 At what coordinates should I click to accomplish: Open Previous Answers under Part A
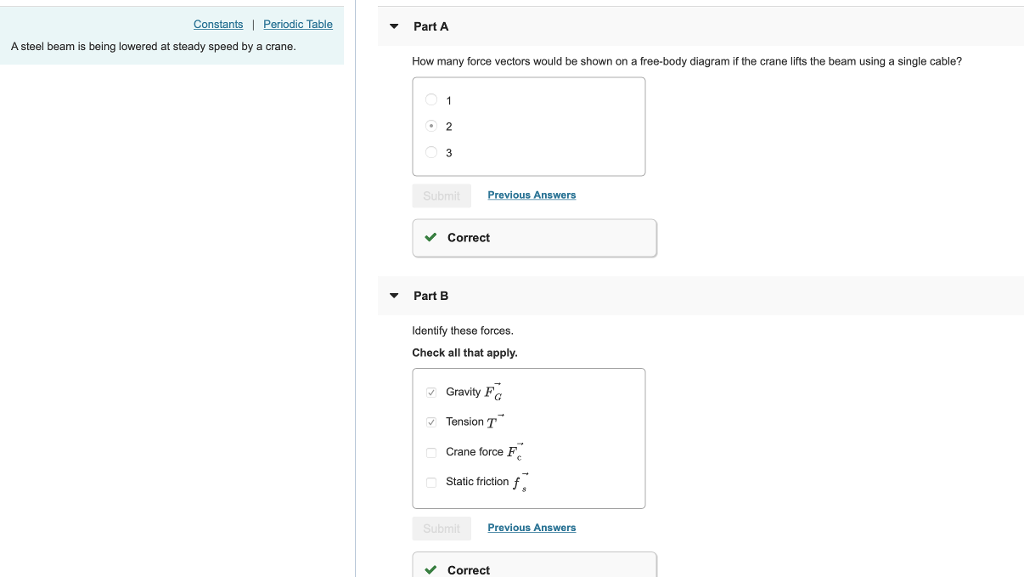(x=532, y=195)
